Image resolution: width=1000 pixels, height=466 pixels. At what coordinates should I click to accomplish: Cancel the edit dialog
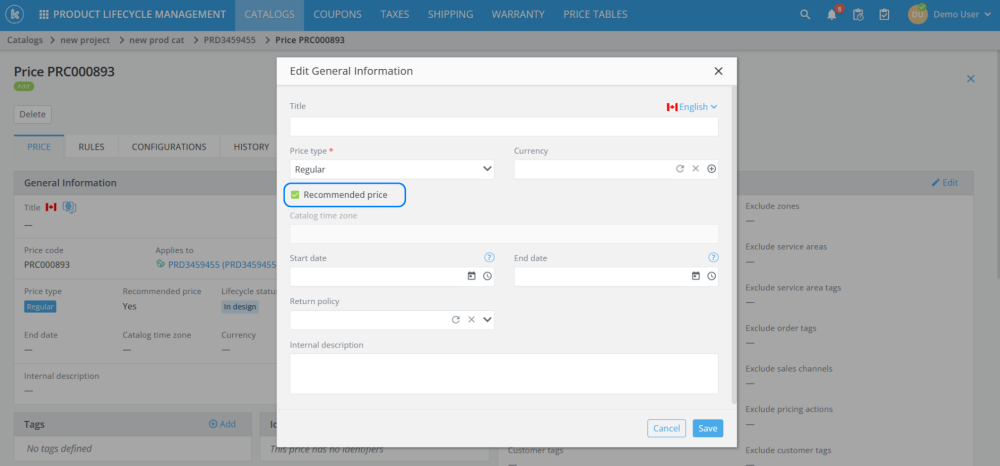click(x=666, y=428)
